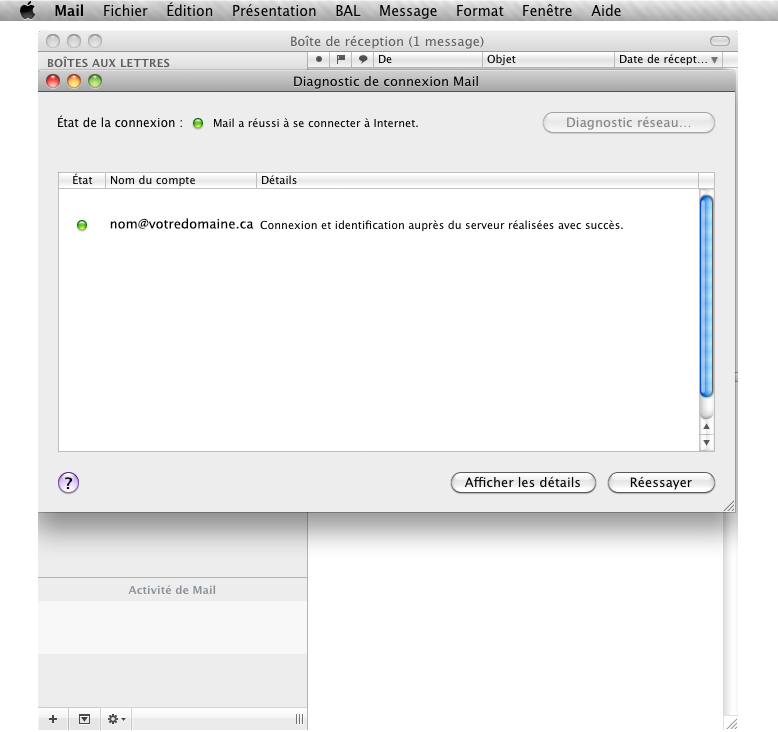Minimize the Diagnostic de connexion window
The image size is (778, 732).
coord(74,81)
